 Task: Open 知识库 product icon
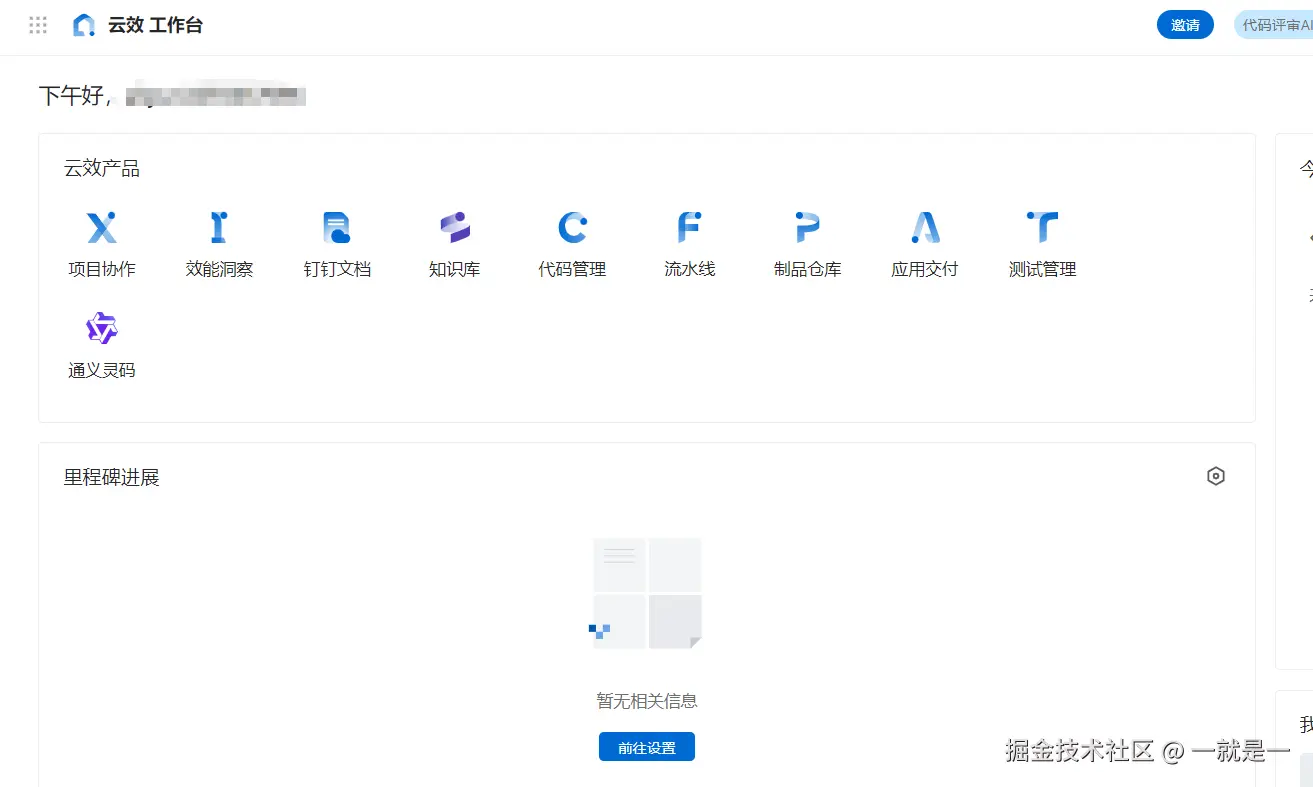click(x=455, y=228)
